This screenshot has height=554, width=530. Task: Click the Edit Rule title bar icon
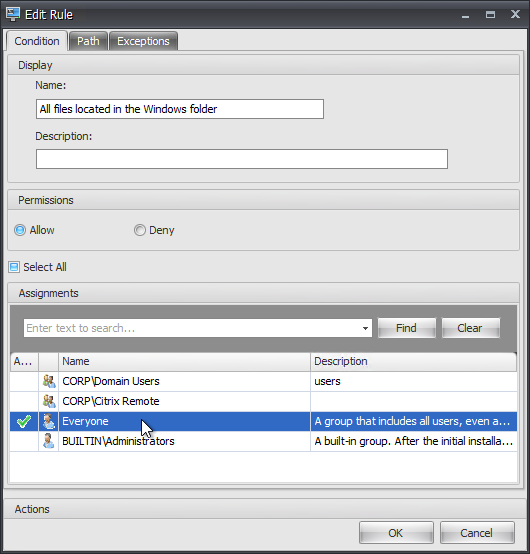pyautogui.click(x=13, y=14)
